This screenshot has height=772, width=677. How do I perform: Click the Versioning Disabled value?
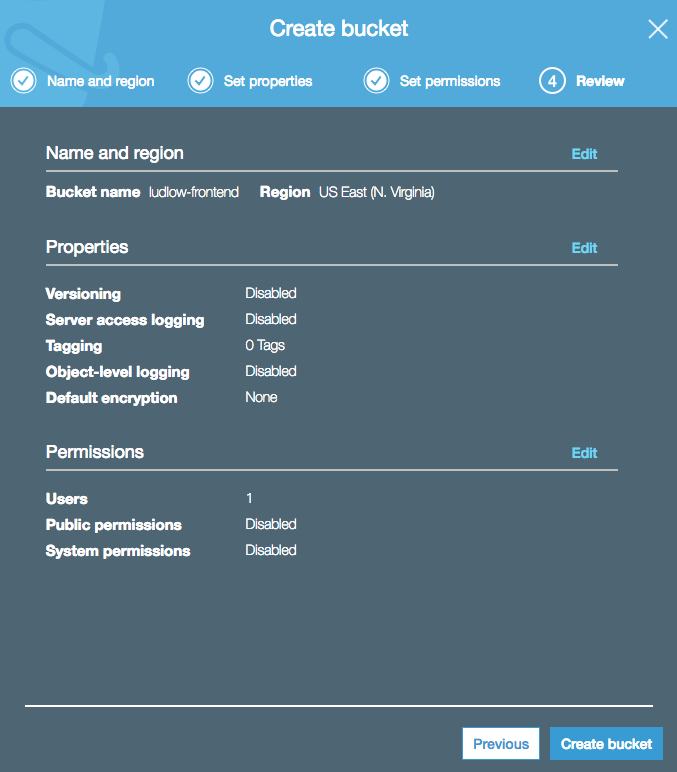(x=271, y=293)
